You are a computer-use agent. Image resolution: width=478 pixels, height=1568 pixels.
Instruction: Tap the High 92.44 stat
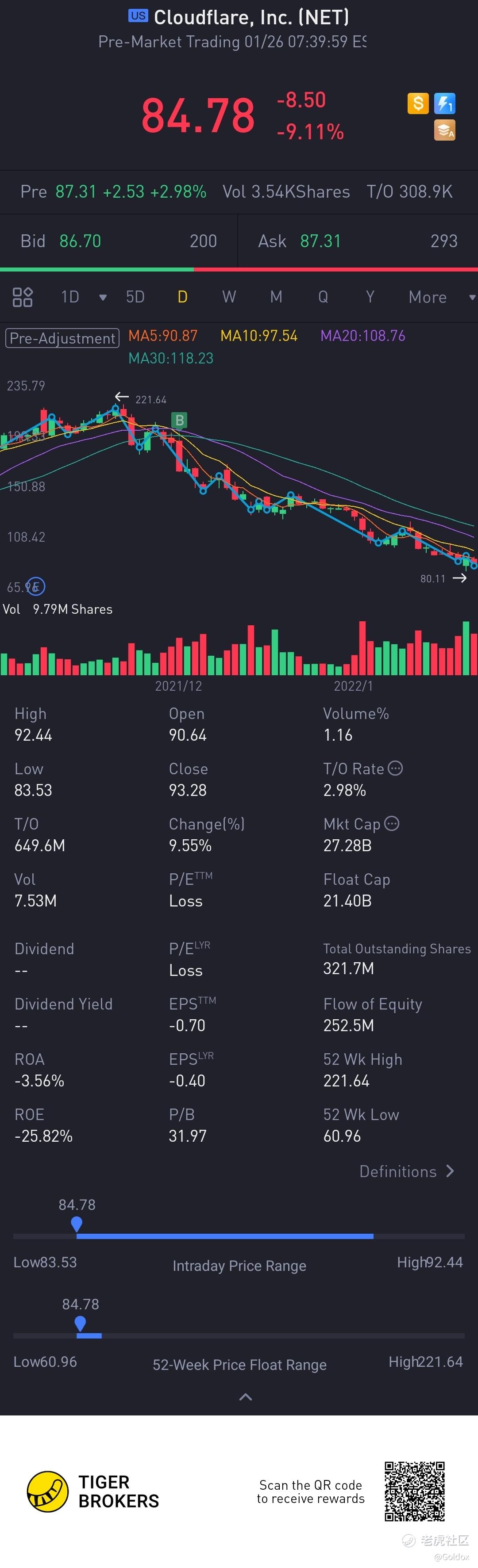point(34,724)
